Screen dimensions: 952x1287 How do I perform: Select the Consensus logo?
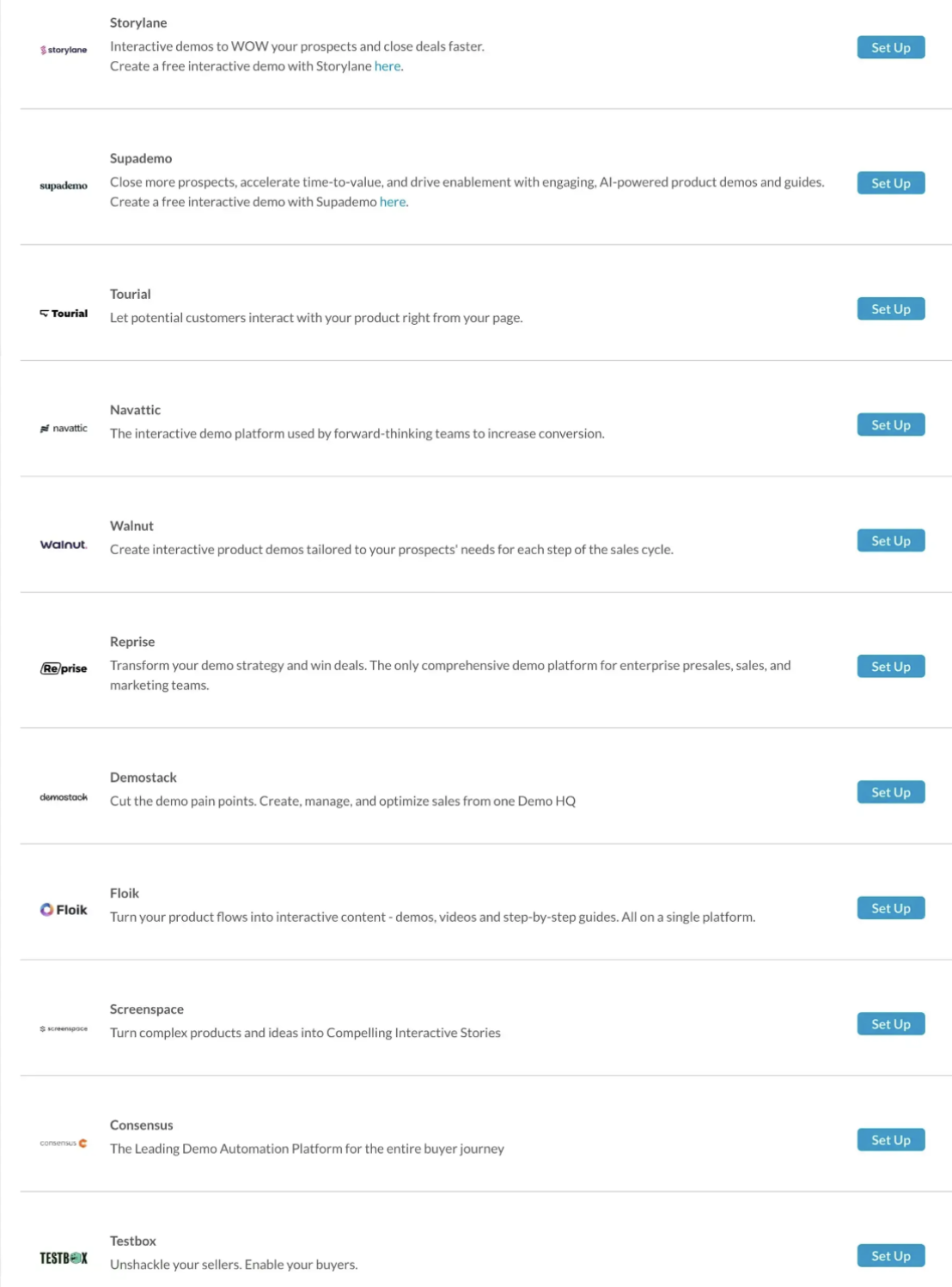(x=63, y=1143)
